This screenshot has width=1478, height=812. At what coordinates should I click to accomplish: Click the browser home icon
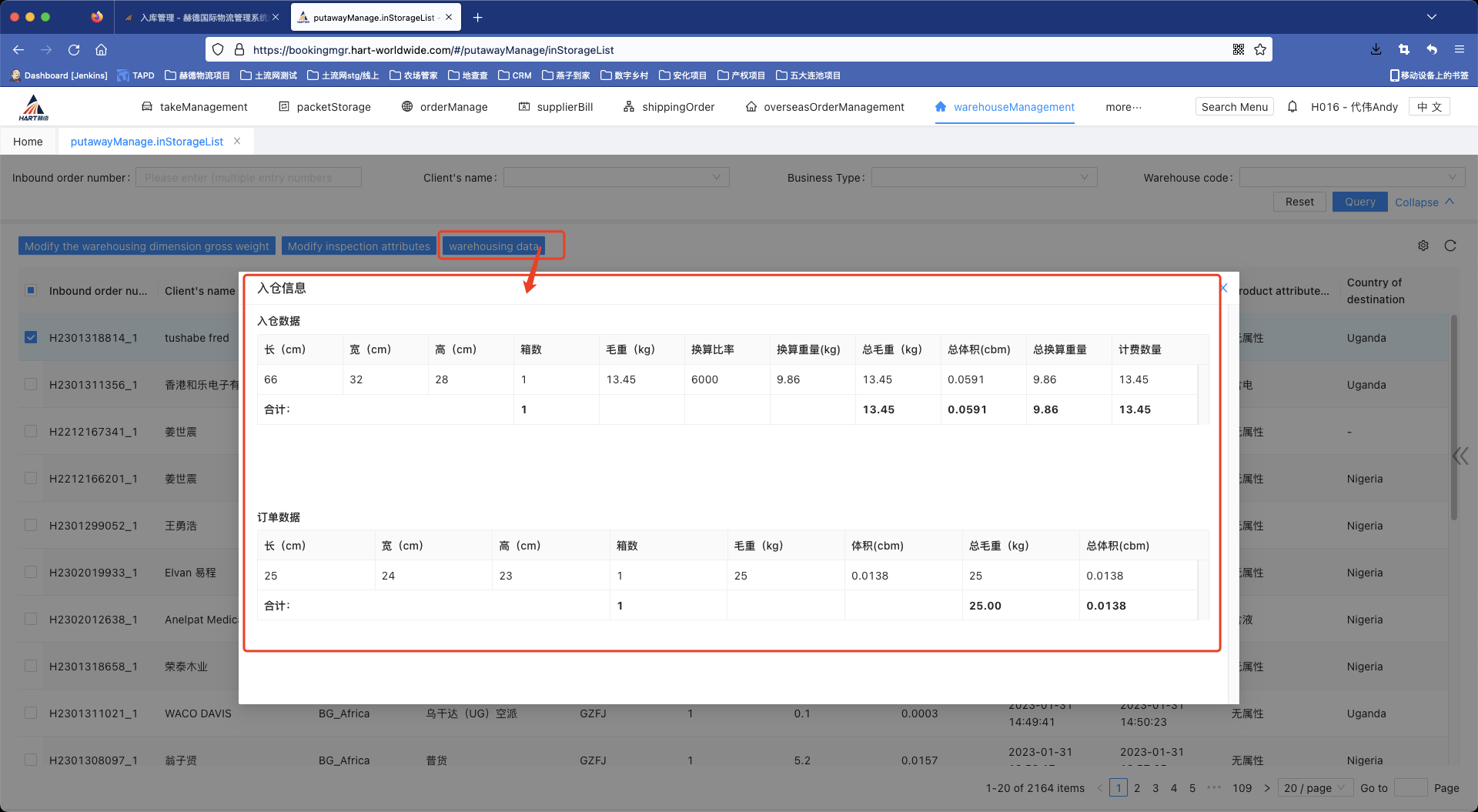101,50
